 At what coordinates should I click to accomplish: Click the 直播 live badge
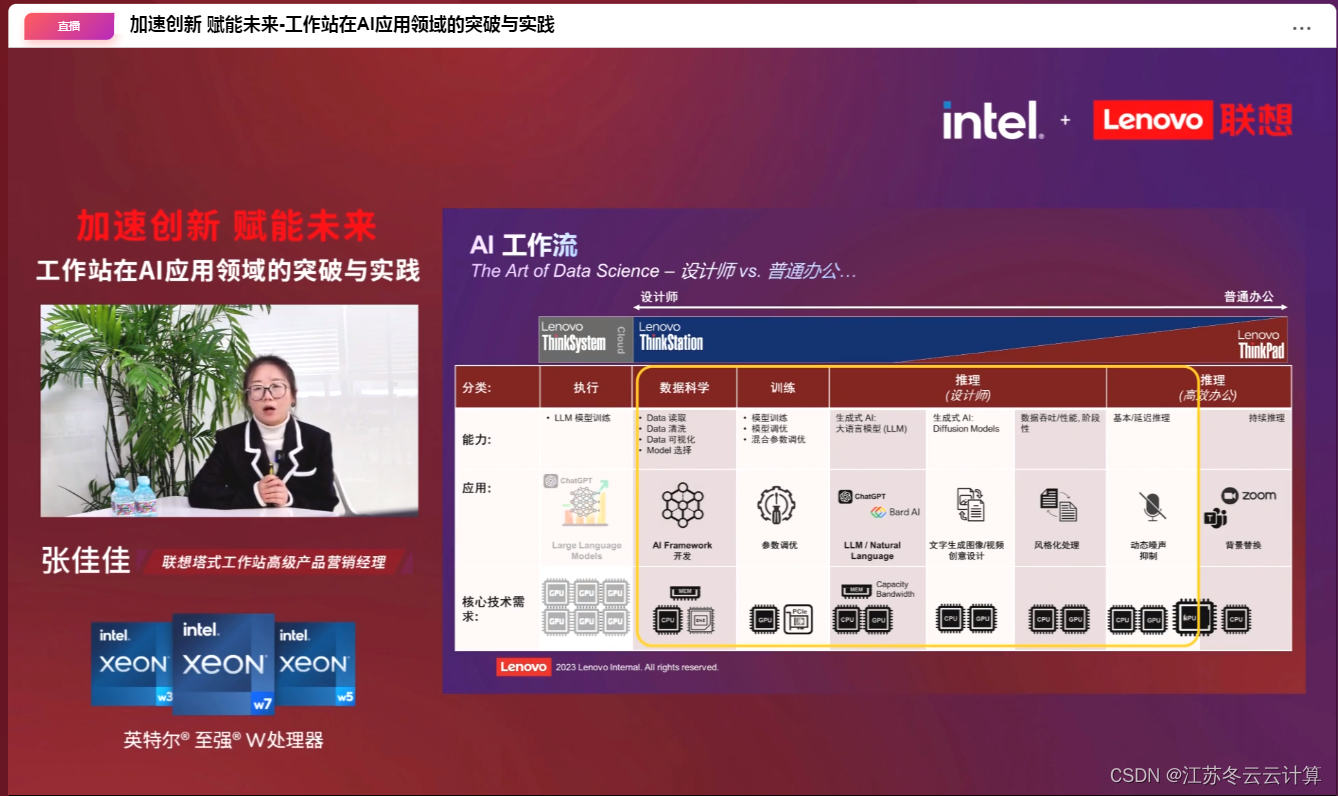[69, 26]
